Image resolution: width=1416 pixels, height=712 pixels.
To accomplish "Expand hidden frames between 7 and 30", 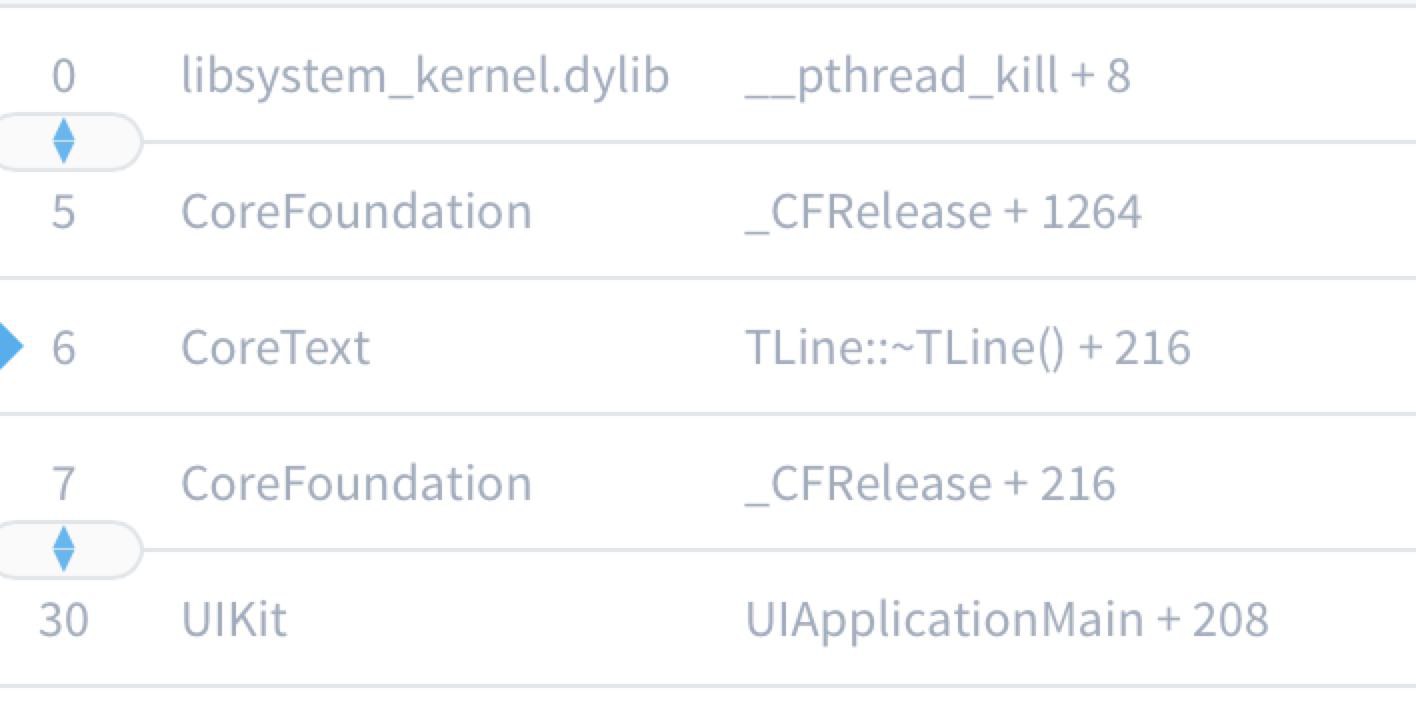I will (63, 549).
